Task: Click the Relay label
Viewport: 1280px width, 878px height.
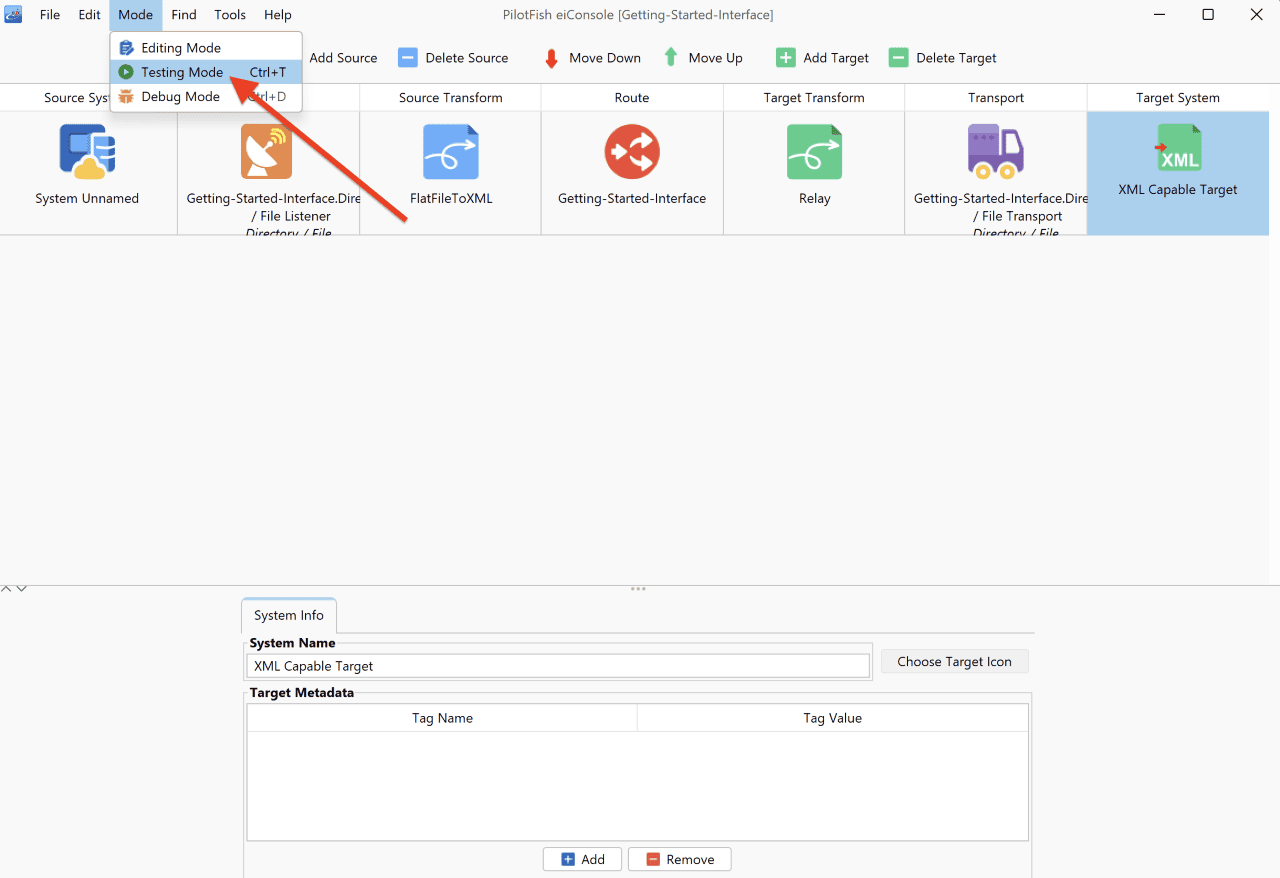Action: [x=814, y=198]
